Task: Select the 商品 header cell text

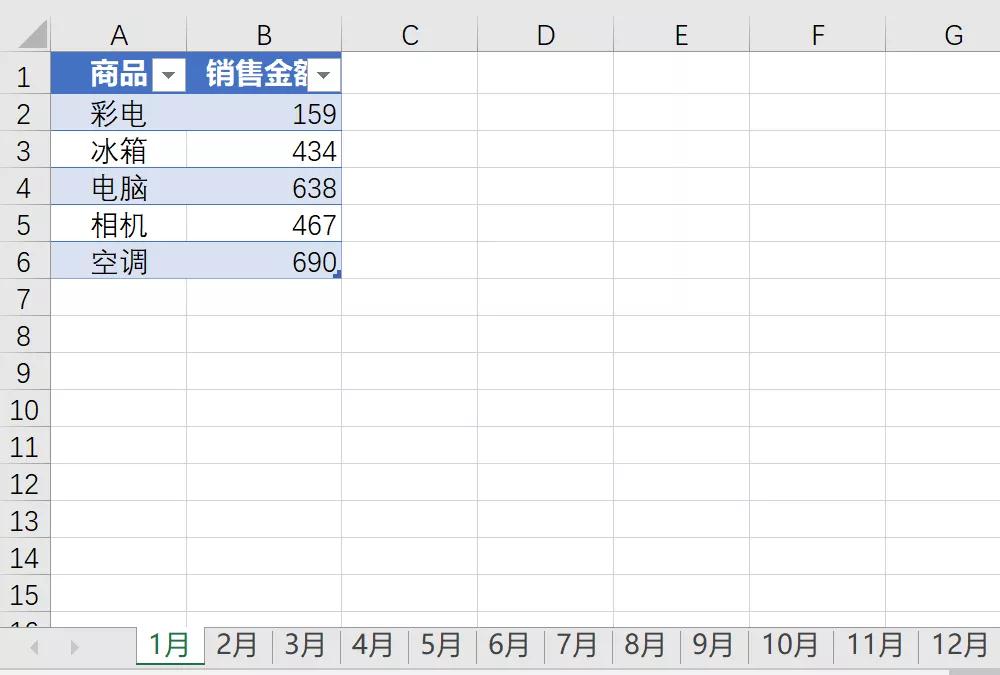Action: point(119,73)
